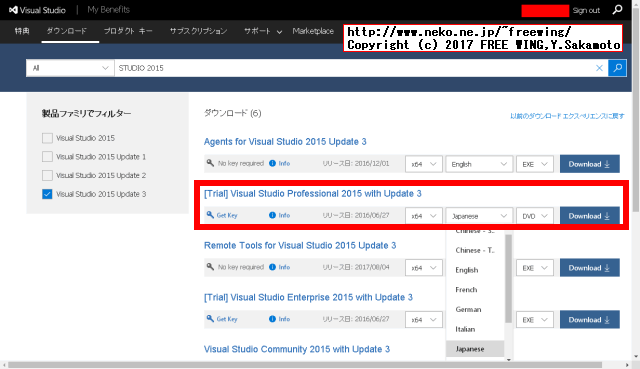640x369 pixels.
Task: Open the プロダクト キー tab
Action: click(x=128, y=31)
